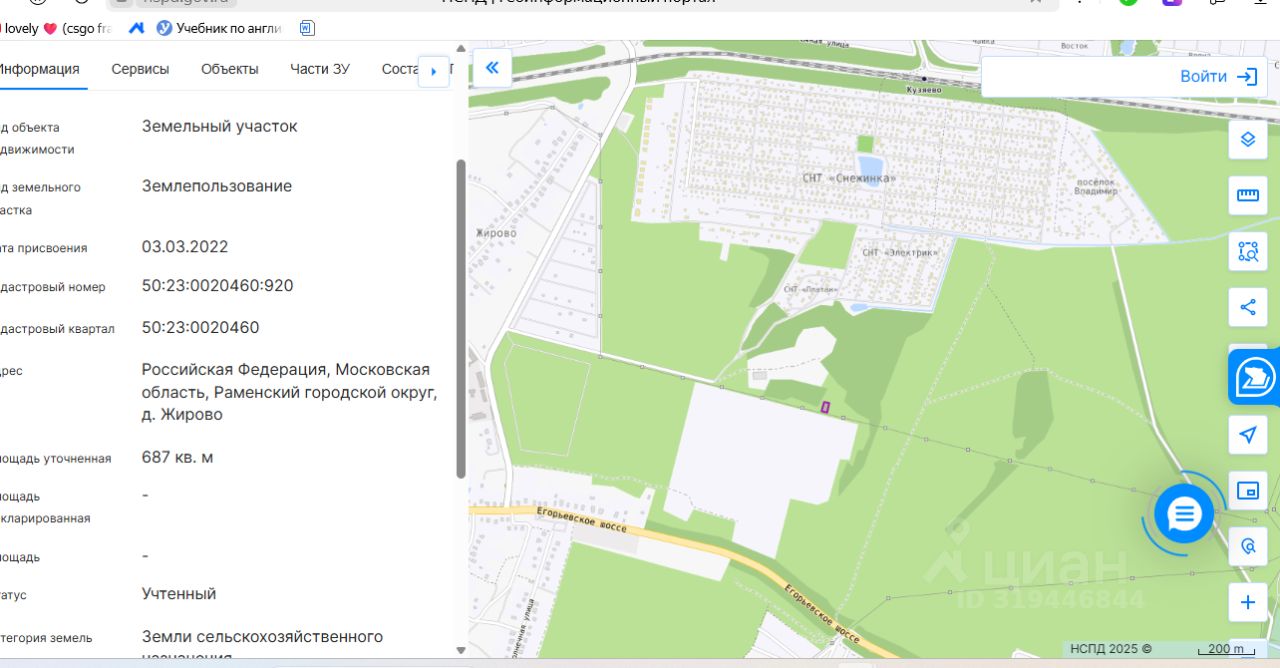Open the chat assistant bubble
Viewport: 1280px width, 668px height.
coord(1184,514)
